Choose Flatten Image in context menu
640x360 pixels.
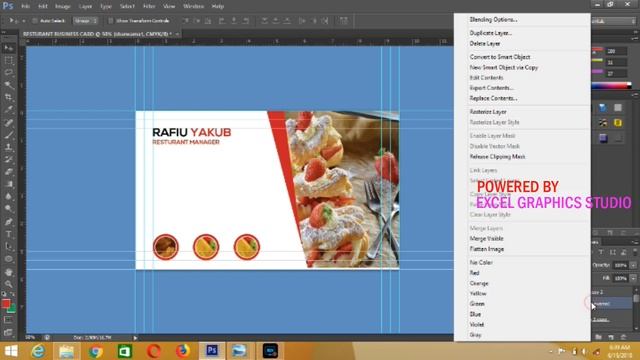(x=487, y=249)
